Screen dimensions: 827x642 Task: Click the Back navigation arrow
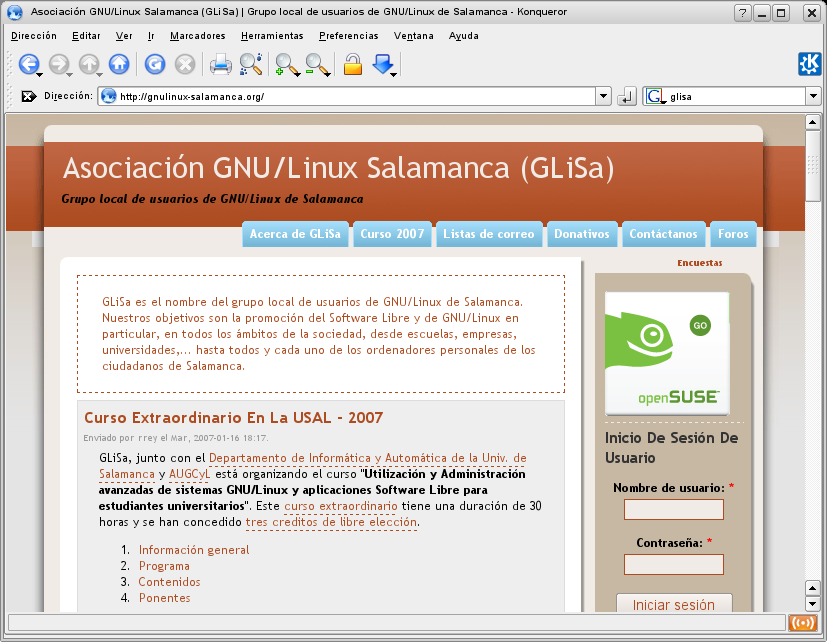point(28,65)
